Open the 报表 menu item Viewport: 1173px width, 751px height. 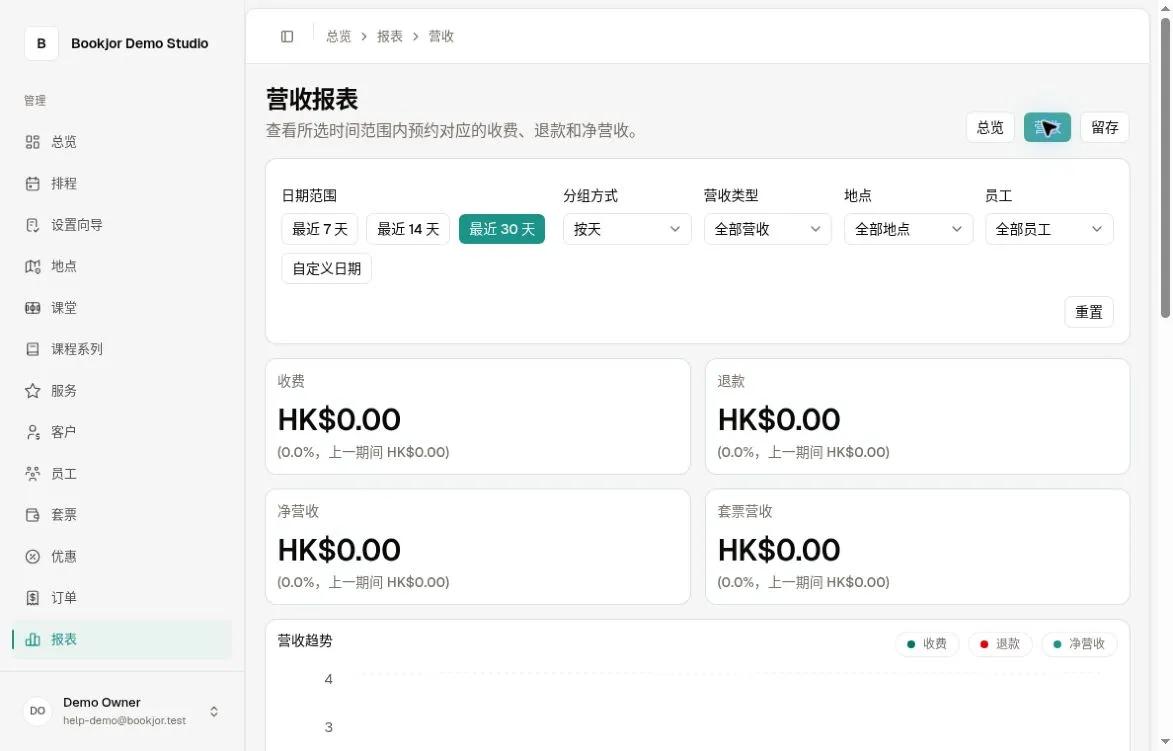point(122,640)
